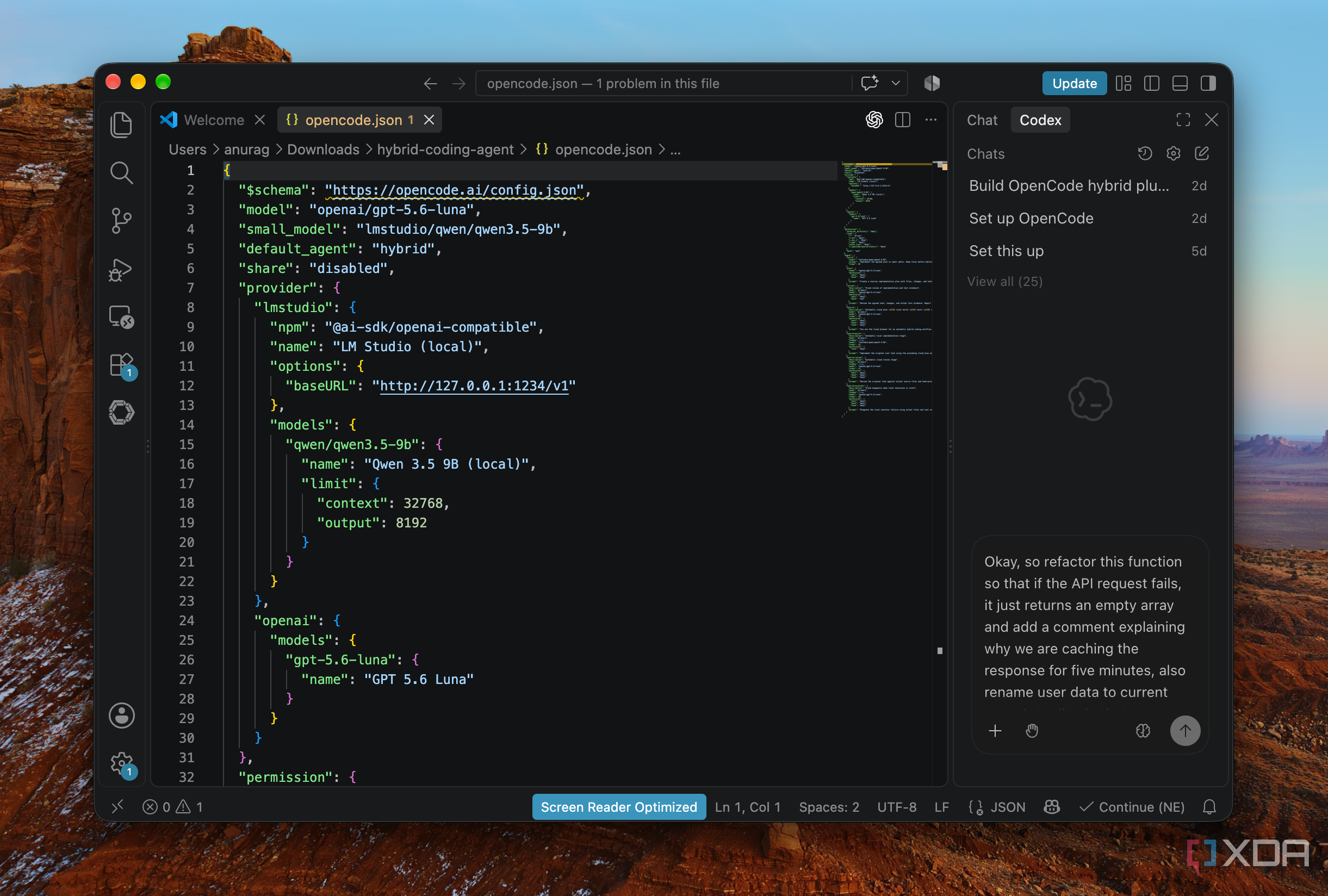The image size is (1328, 896).
Task: Open the Explorer files view
Action: click(x=121, y=125)
